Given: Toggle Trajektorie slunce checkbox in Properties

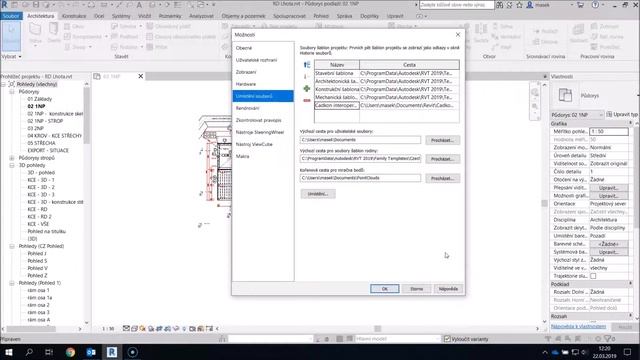Looking at the screenshot, I should point(593,276).
